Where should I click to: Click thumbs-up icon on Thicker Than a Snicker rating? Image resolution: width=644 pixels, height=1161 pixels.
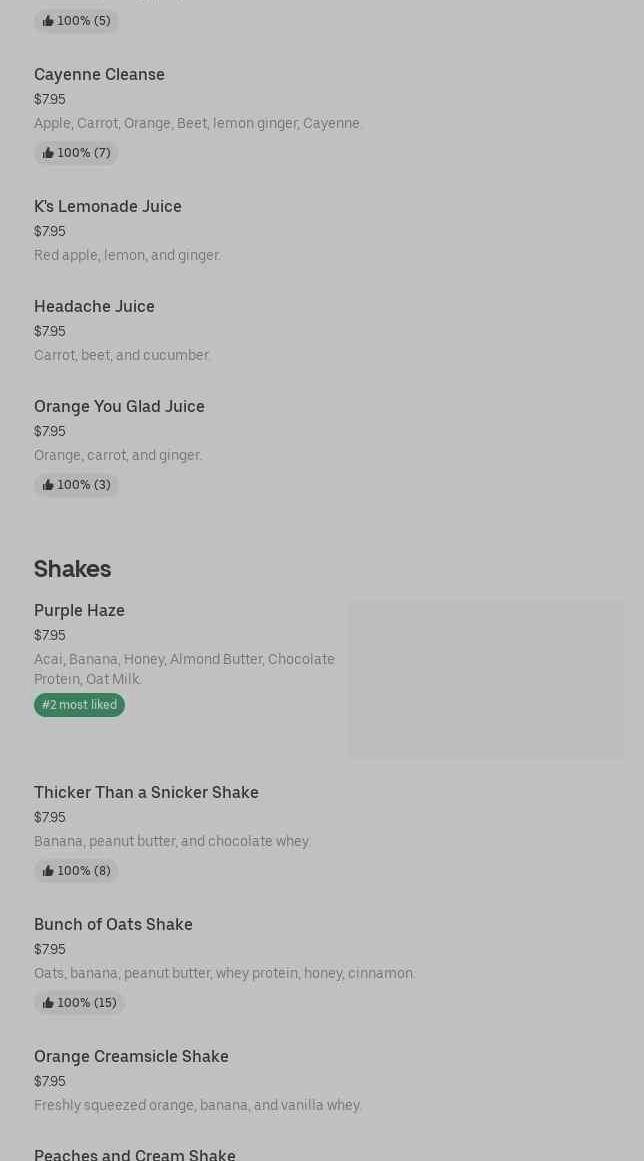48,871
